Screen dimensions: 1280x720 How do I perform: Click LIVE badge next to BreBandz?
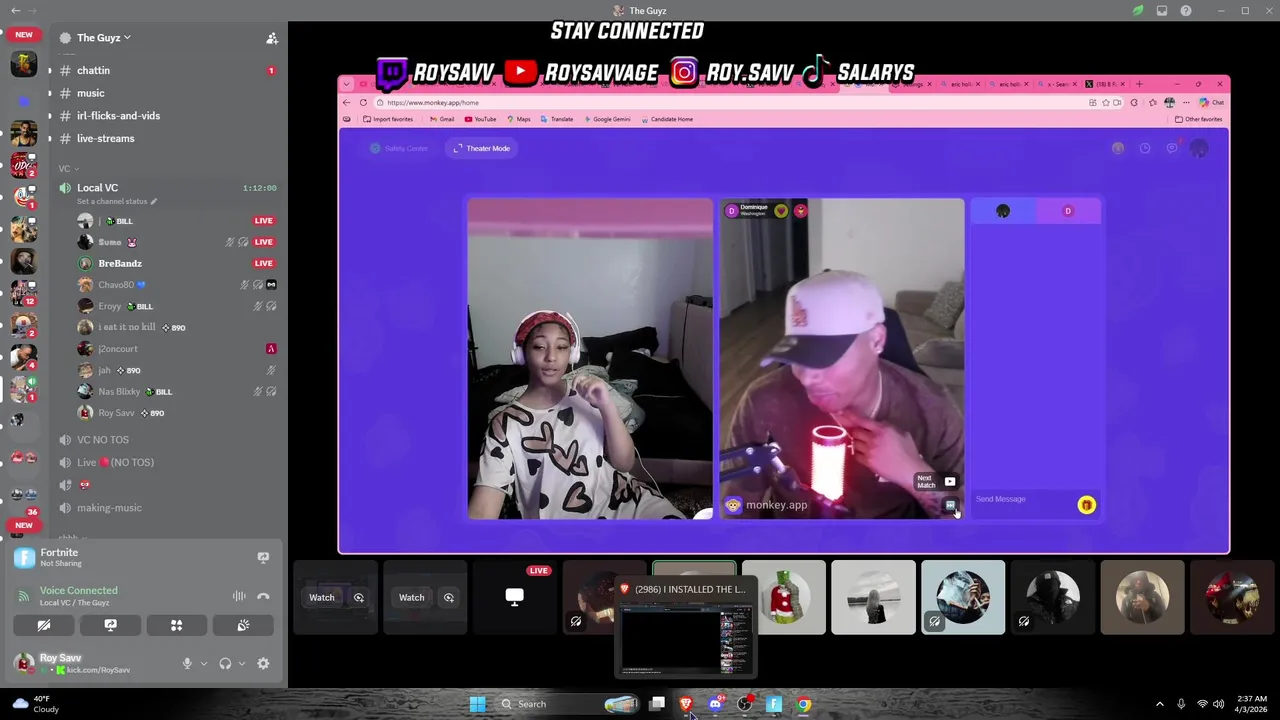point(263,263)
